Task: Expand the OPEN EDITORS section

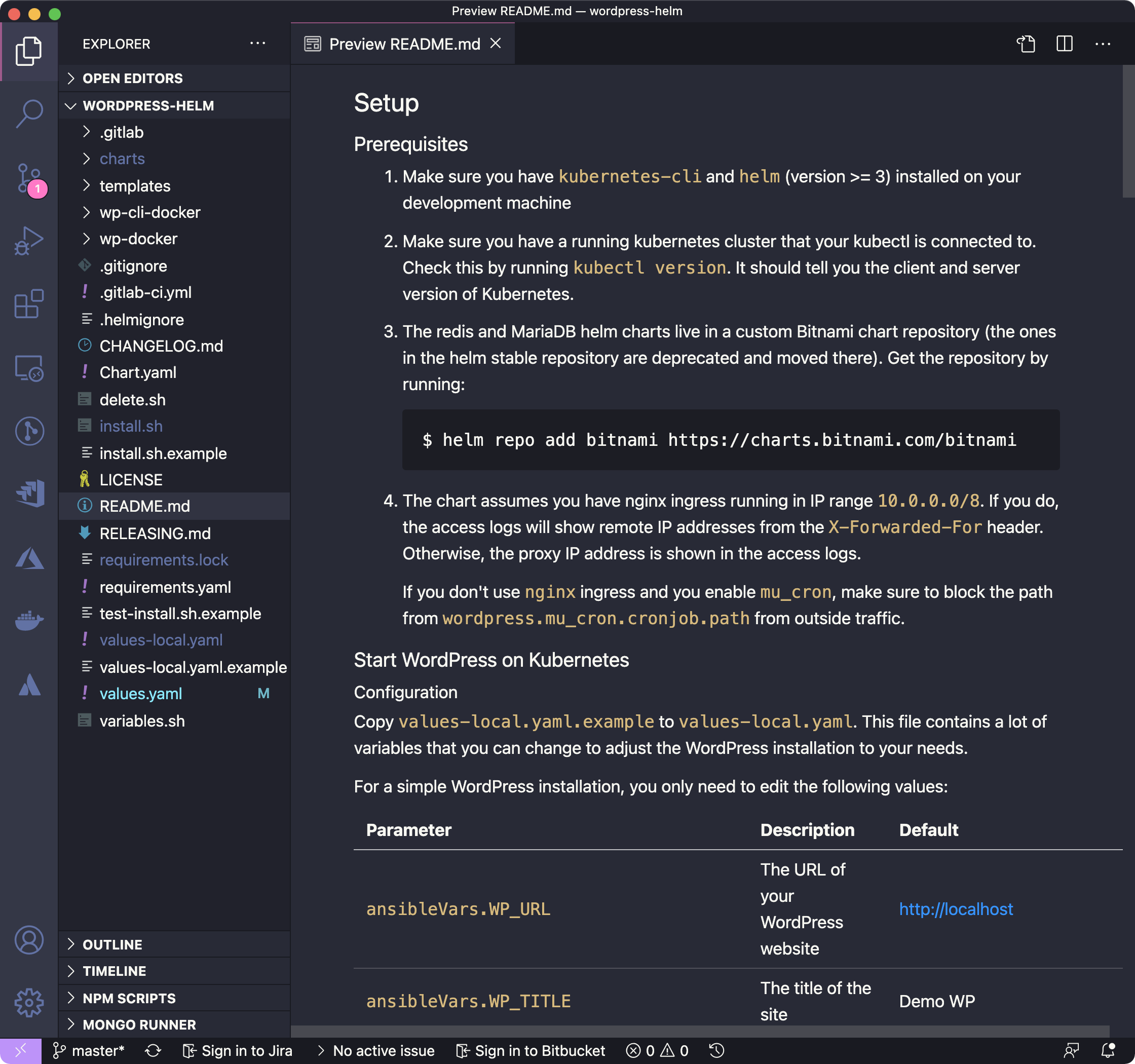Action: 175,78
